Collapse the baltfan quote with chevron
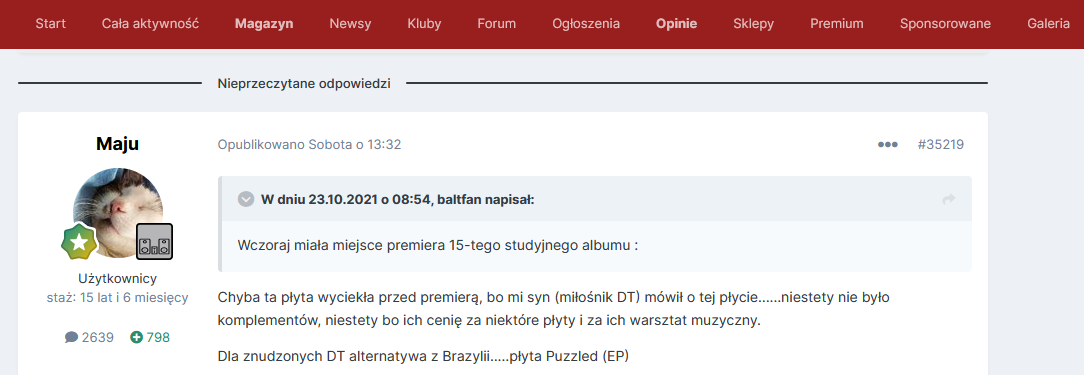The height and width of the screenshot is (375, 1084). click(246, 200)
